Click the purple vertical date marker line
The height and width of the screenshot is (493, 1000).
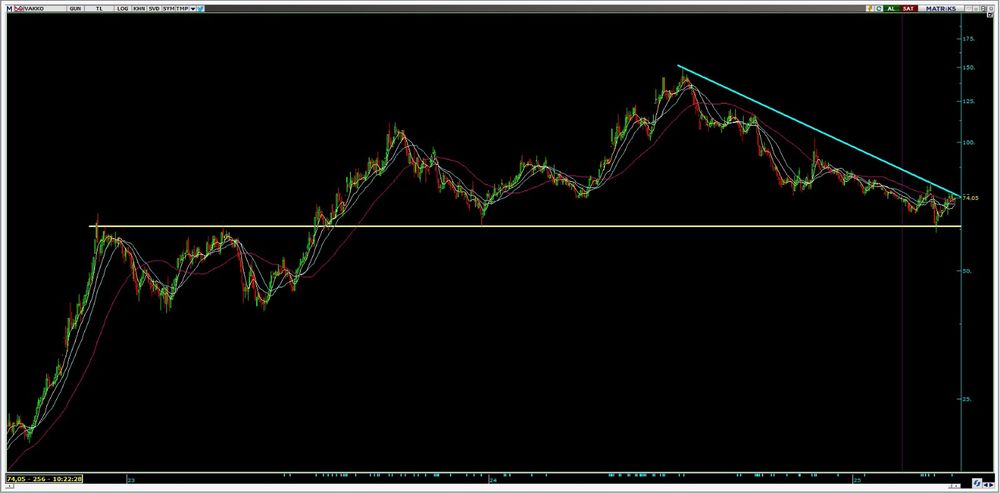pyautogui.click(x=902, y=242)
